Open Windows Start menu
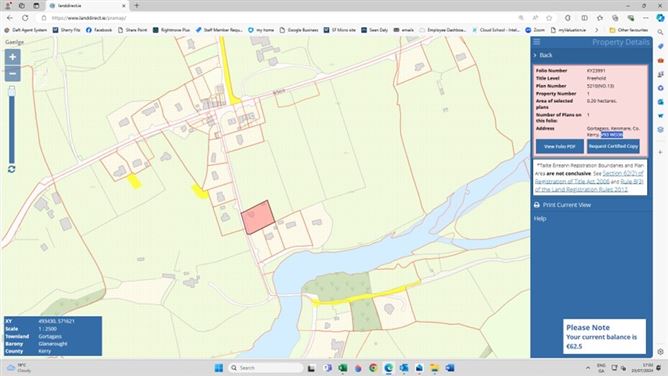668x376 pixels. pyautogui.click(x=219, y=368)
